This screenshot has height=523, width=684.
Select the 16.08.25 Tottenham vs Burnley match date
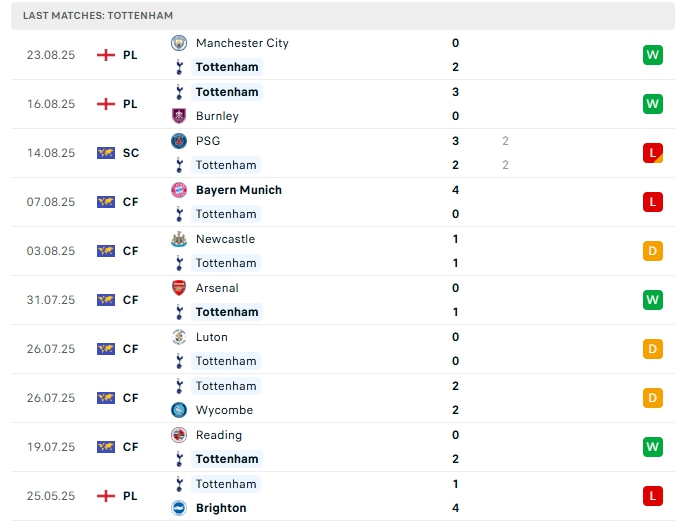coord(51,104)
